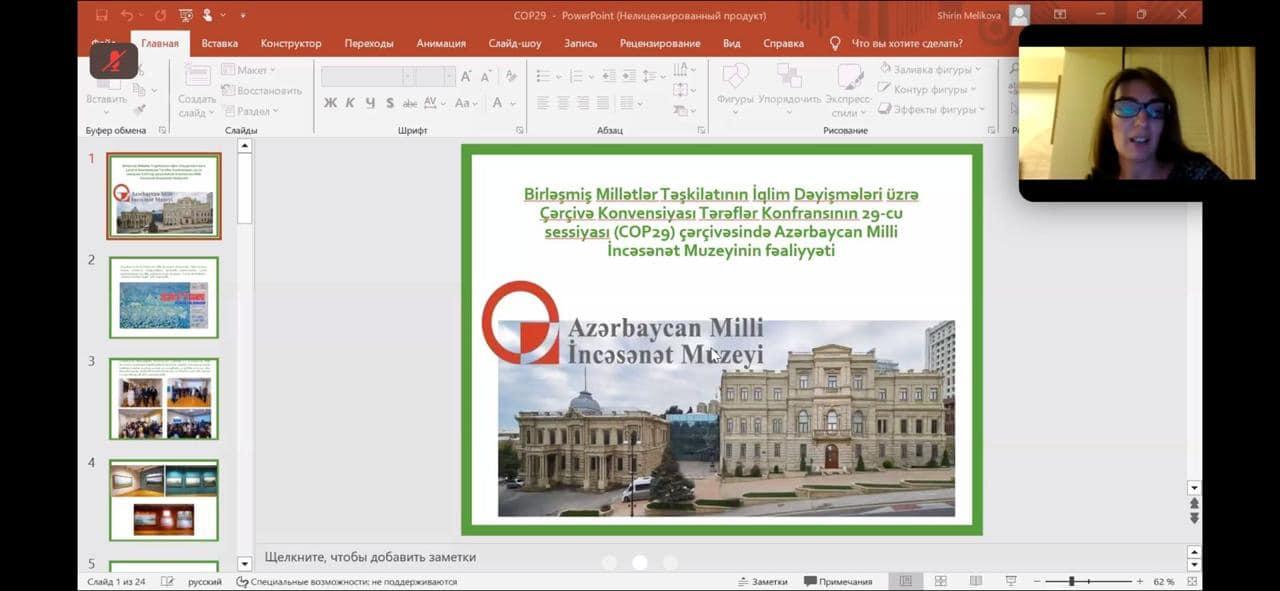Select slide 2 thumbnail

tap(164, 297)
